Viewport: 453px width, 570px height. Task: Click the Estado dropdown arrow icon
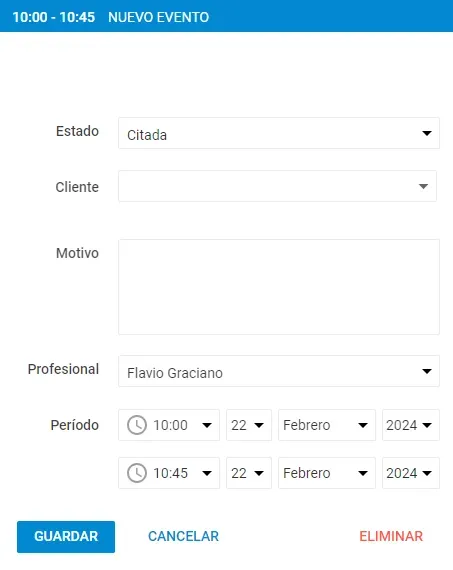coord(427,133)
